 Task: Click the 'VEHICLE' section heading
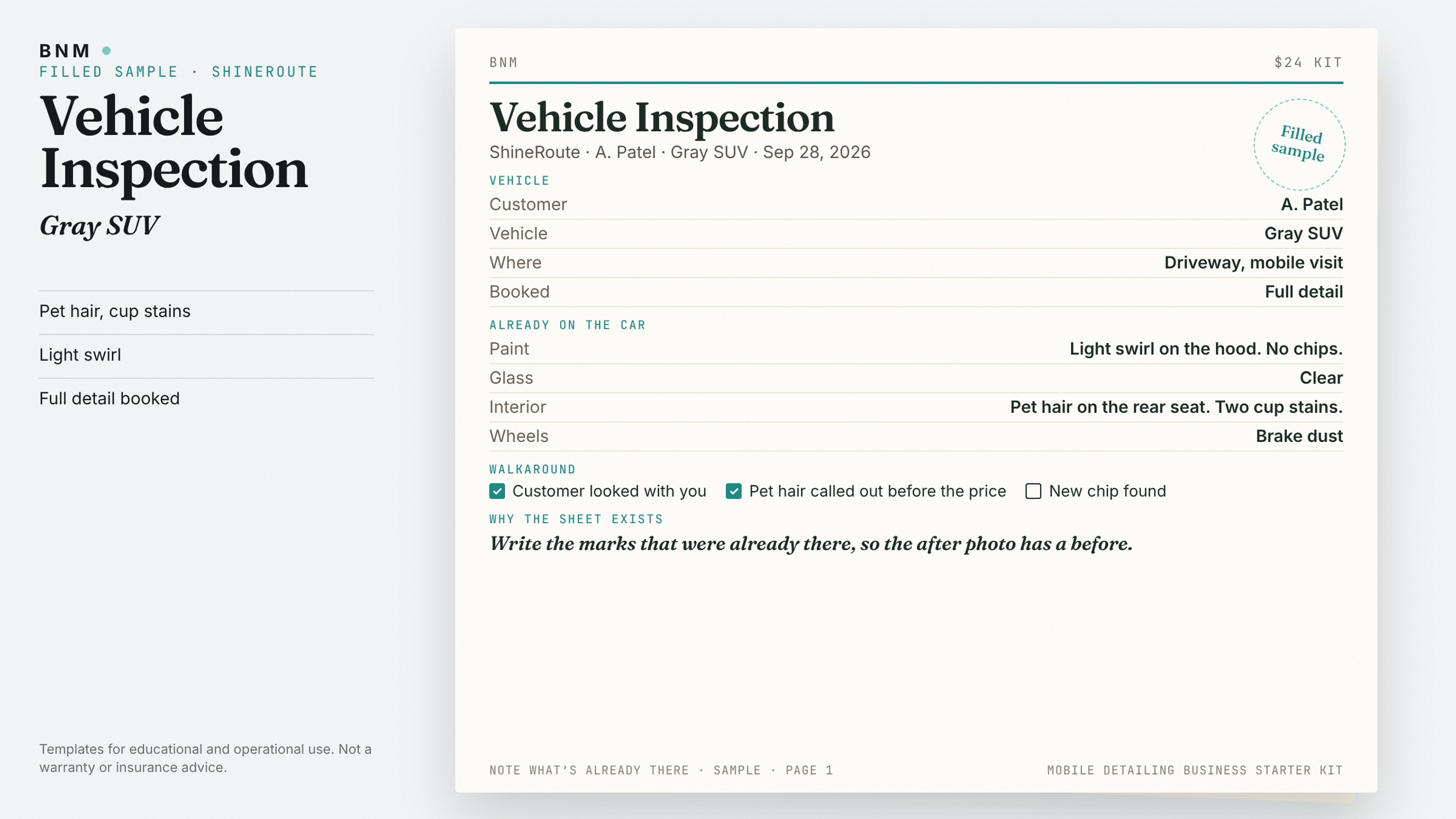519,181
